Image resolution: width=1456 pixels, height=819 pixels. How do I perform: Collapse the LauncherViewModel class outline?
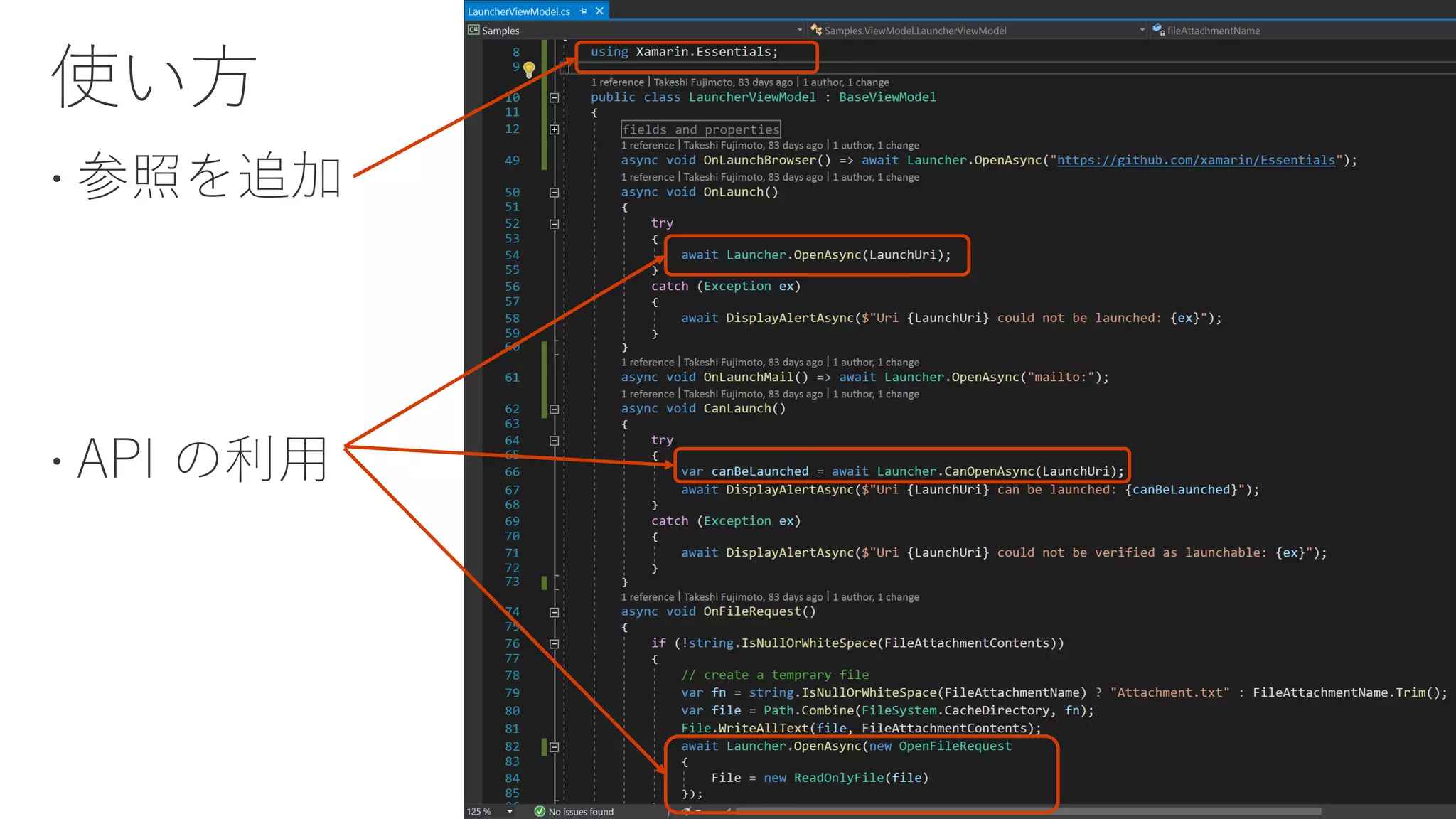tap(555, 97)
